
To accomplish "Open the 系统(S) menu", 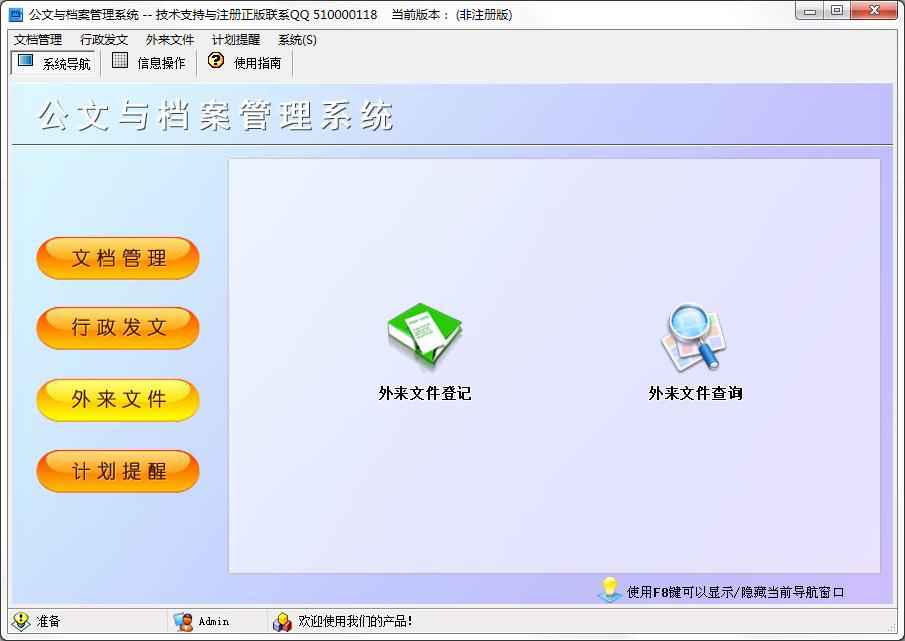I will point(297,40).
